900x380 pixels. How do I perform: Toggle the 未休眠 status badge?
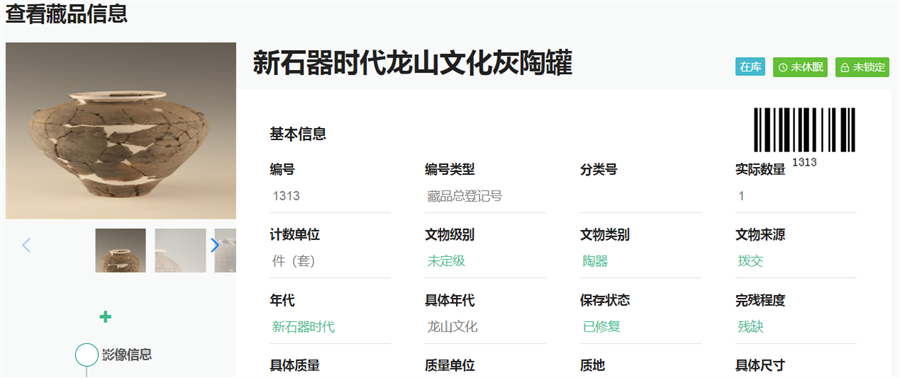[800, 67]
